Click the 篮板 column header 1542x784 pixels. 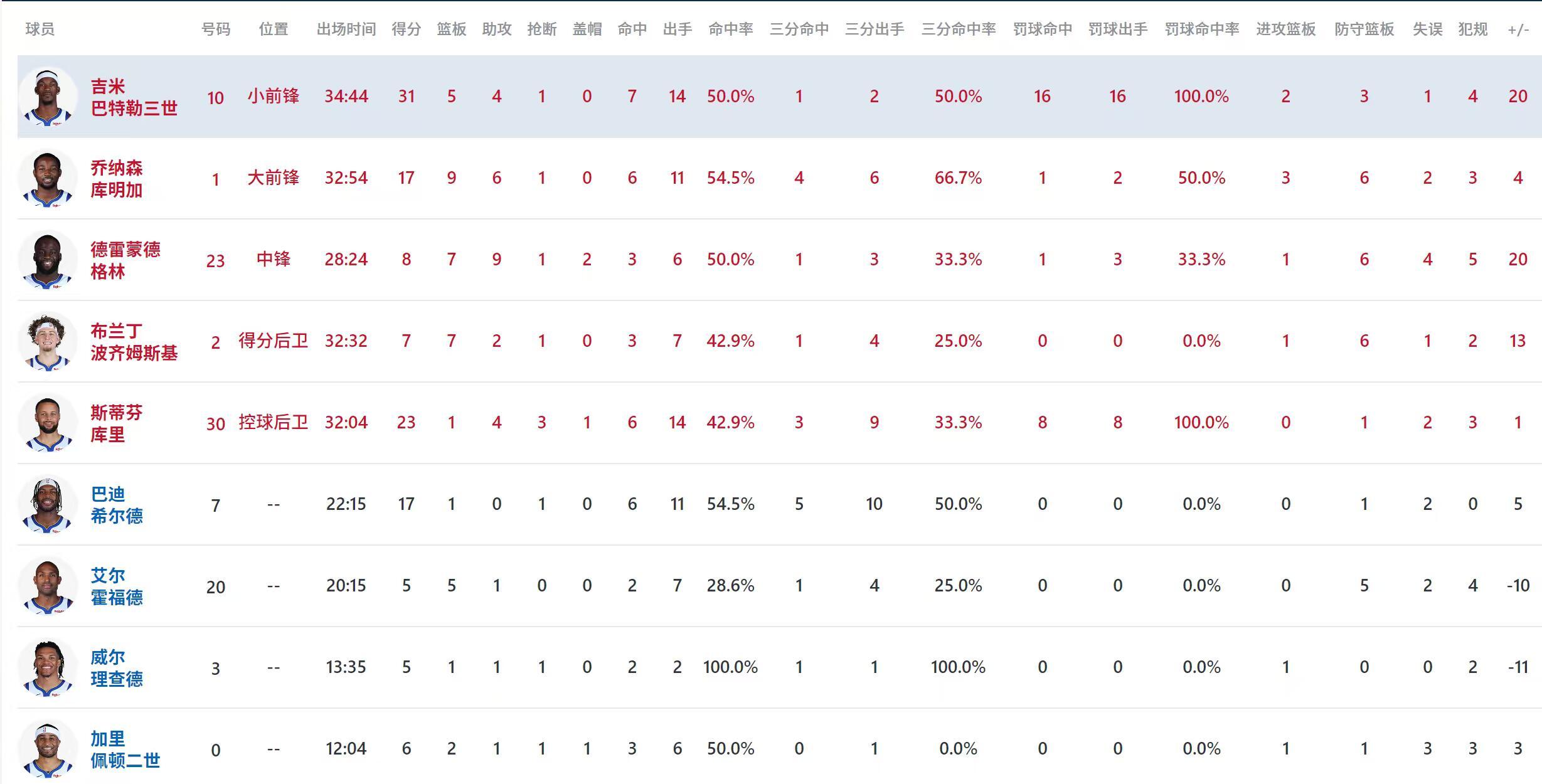pyautogui.click(x=451, y=29)
